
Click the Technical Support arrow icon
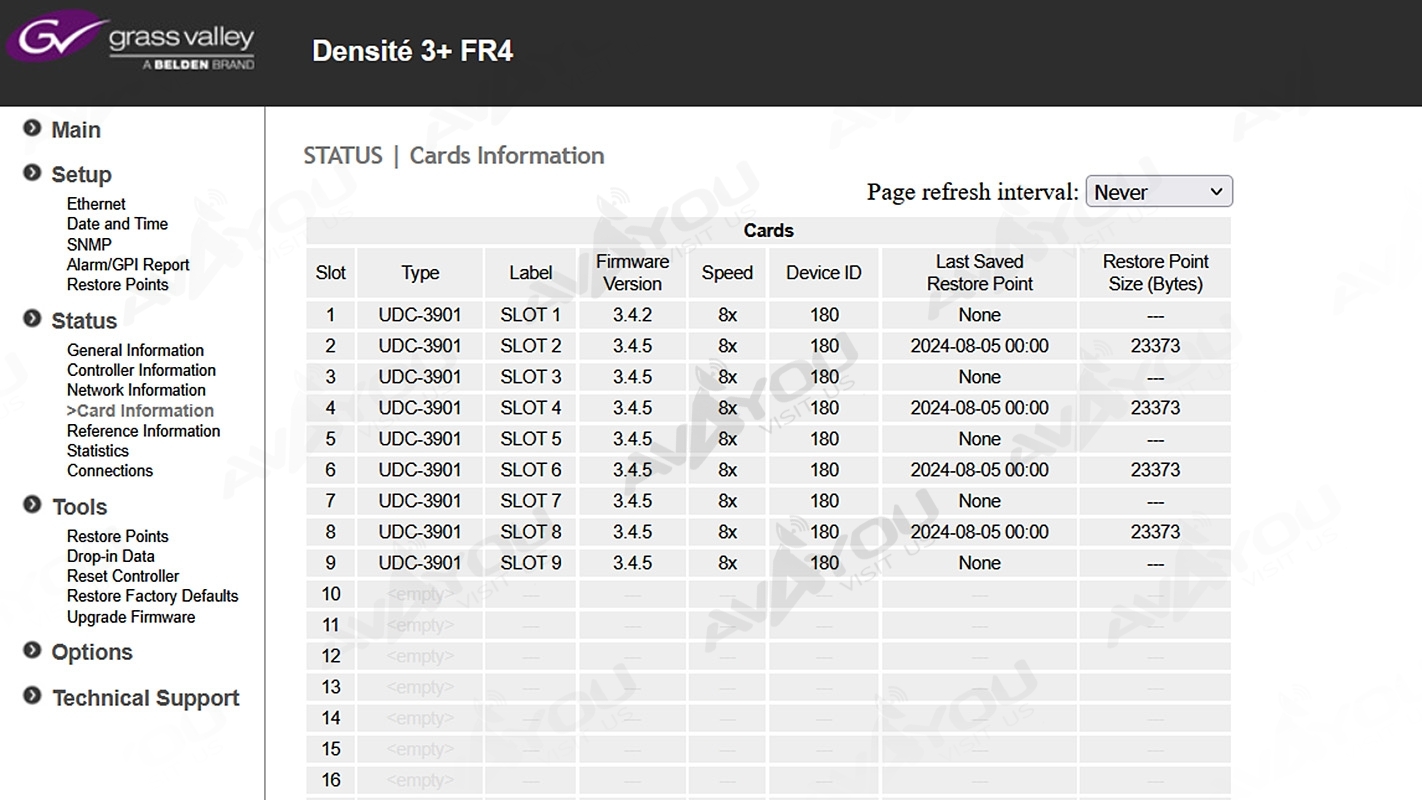[32, 696]
